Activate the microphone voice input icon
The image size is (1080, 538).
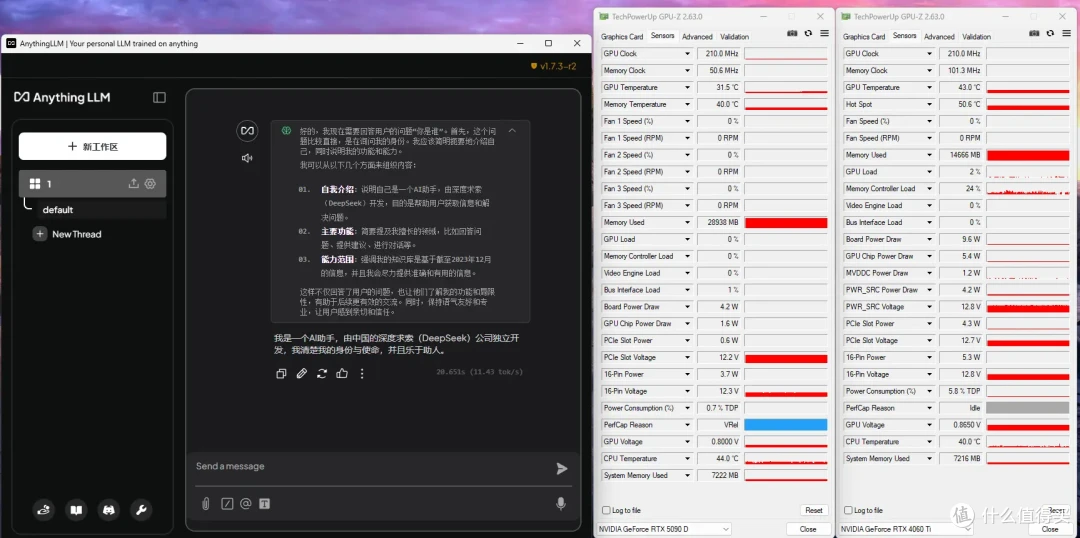click(561, 504)
